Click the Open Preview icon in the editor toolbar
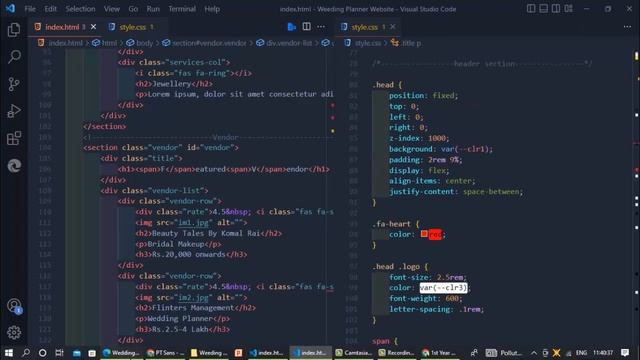This screenshot has height=360, width=640. [x=291, y=27]
